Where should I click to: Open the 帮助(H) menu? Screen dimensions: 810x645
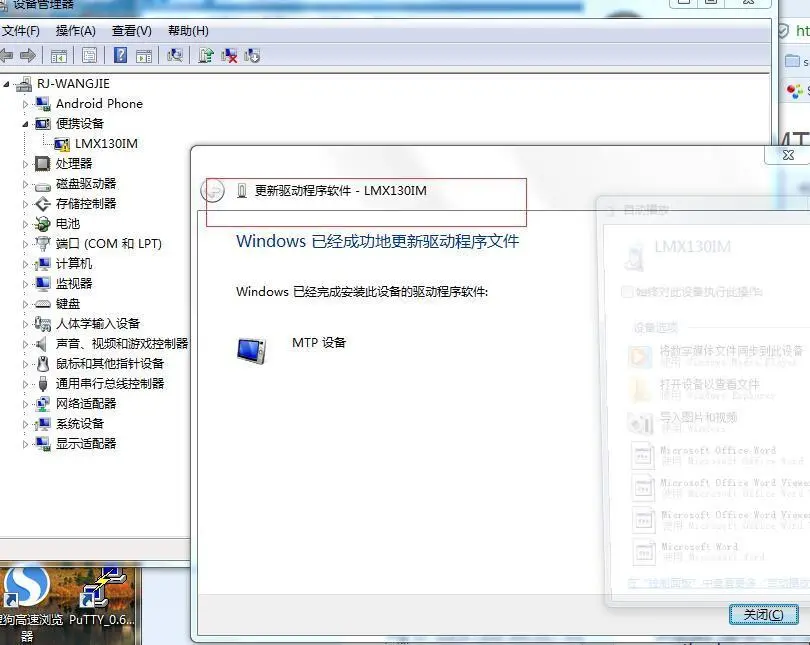(x=188, y=31)
